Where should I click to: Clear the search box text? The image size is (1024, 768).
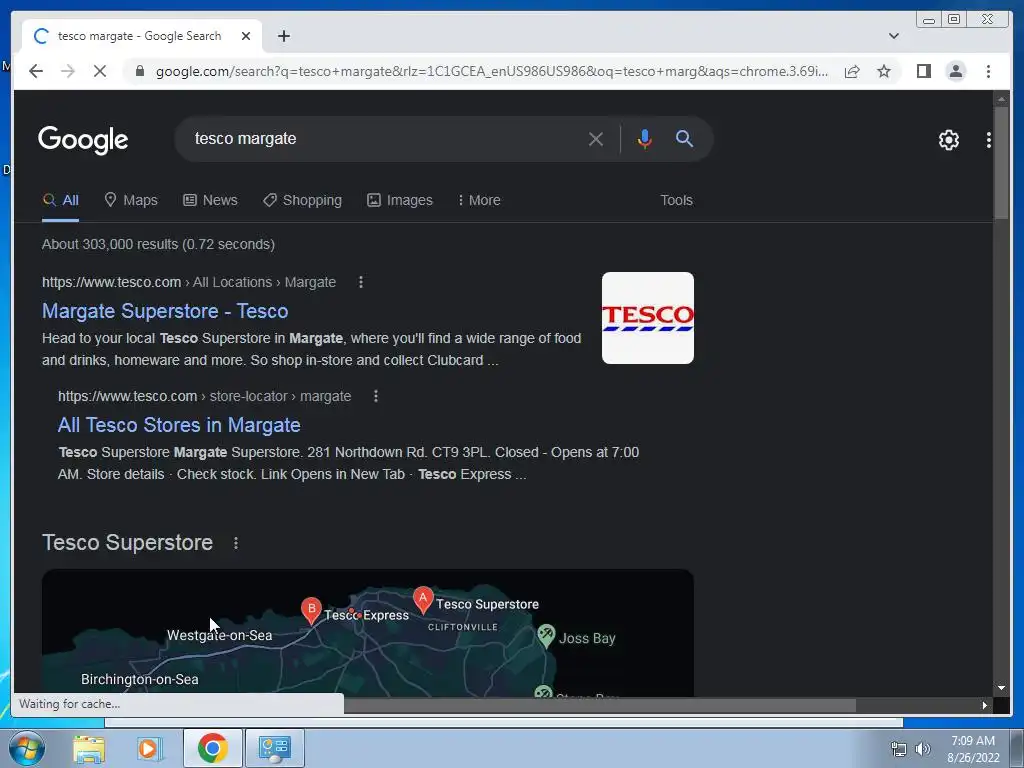click(595, 139)
